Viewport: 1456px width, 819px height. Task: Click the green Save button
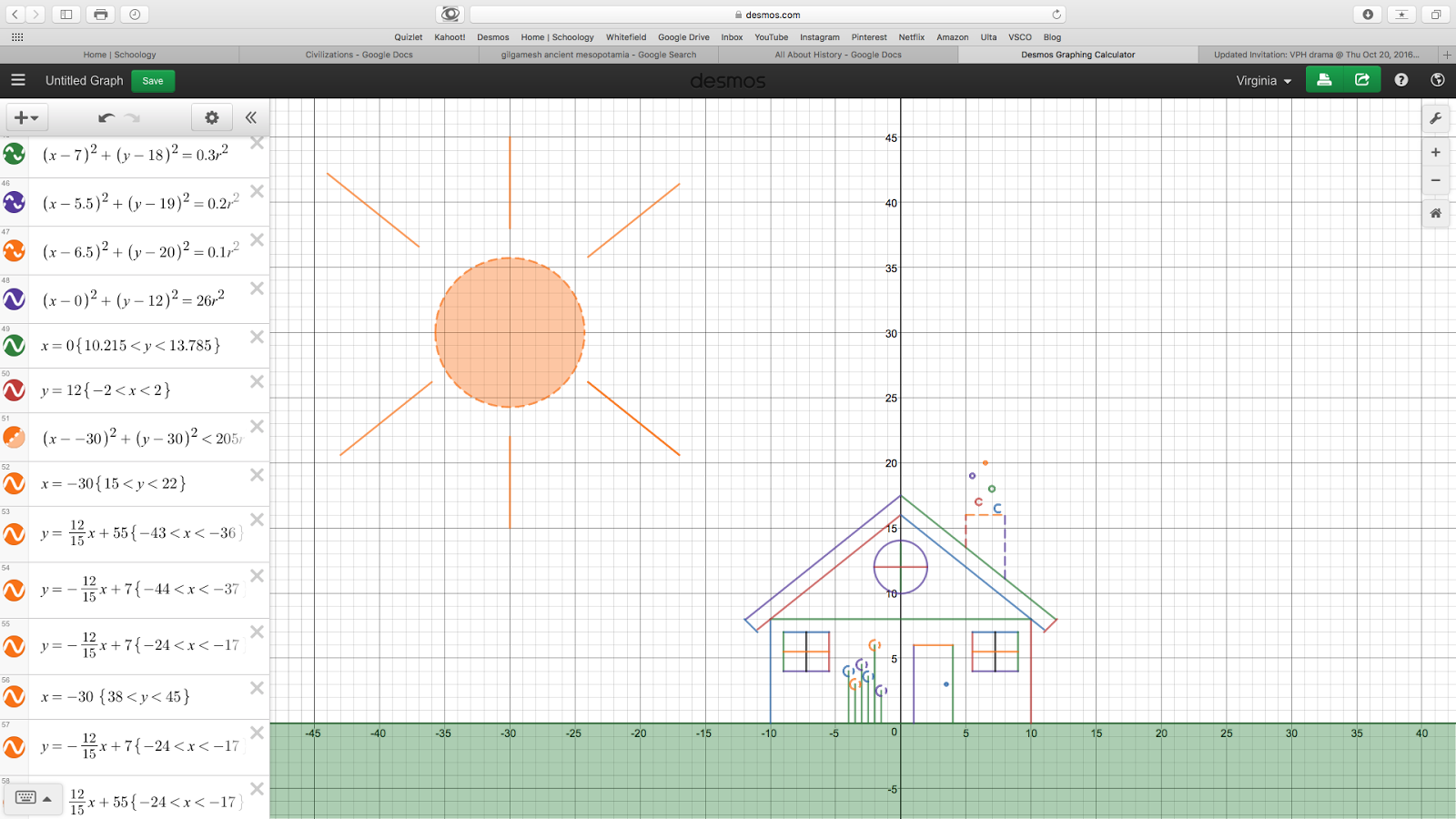pyautogui.click(x=152, y=81)
